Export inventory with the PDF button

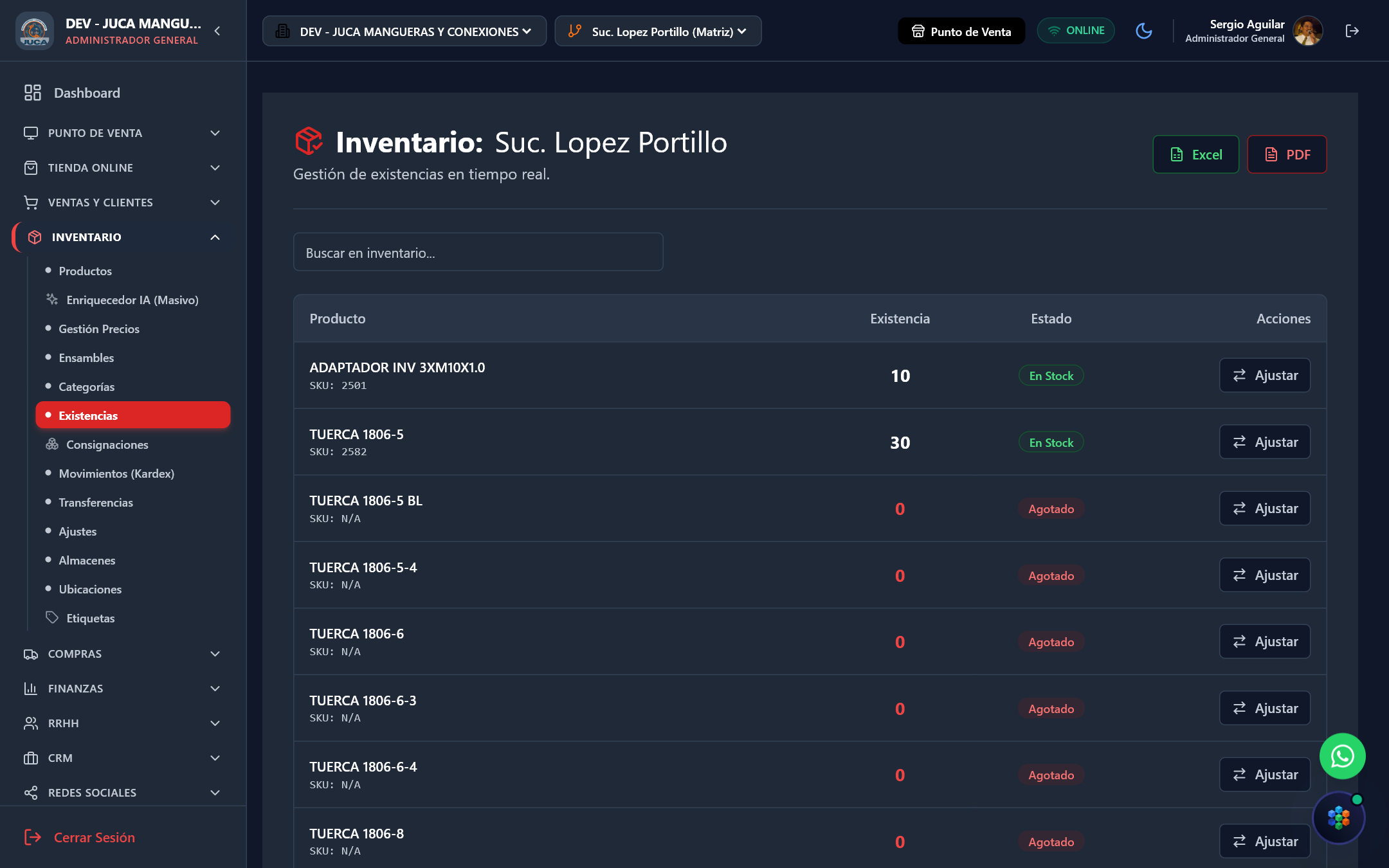[x=1287, y=154]
